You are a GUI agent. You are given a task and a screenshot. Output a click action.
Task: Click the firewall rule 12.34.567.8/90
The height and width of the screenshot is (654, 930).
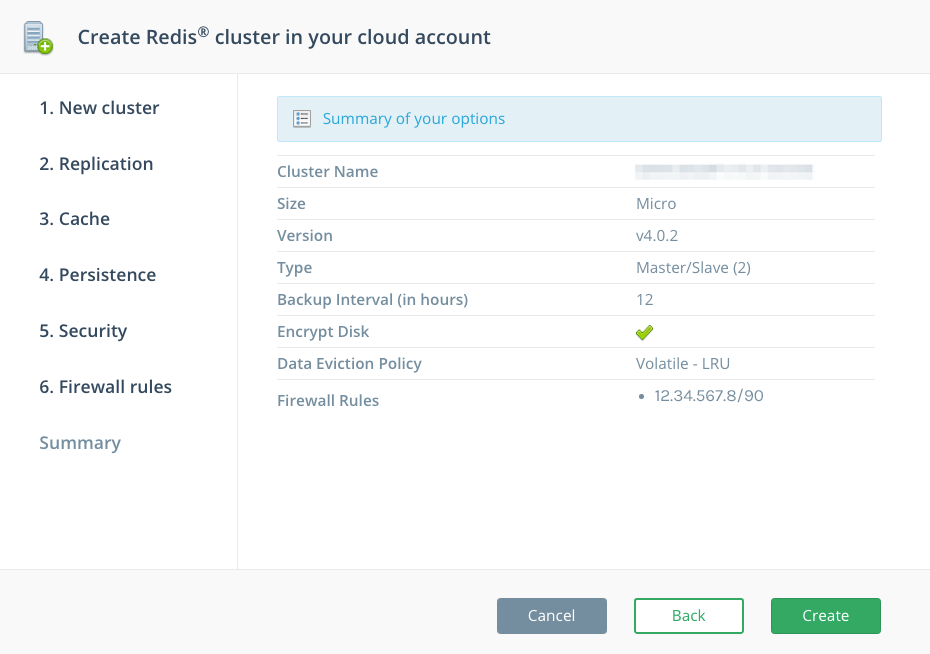(x=709, y=395)
